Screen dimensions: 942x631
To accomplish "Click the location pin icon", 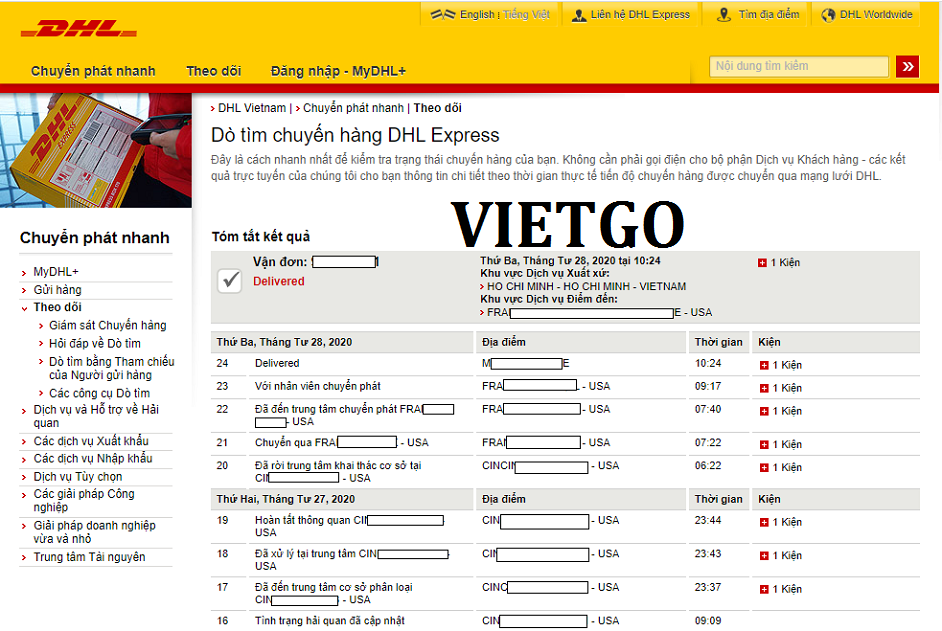I will [724, 14].
